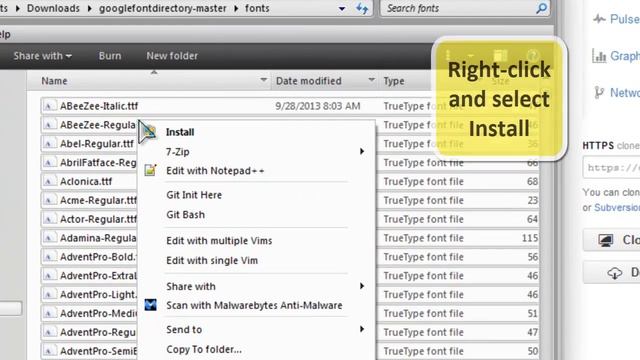
Task: Select Edit with single Vim
Action: click(212, 260)
